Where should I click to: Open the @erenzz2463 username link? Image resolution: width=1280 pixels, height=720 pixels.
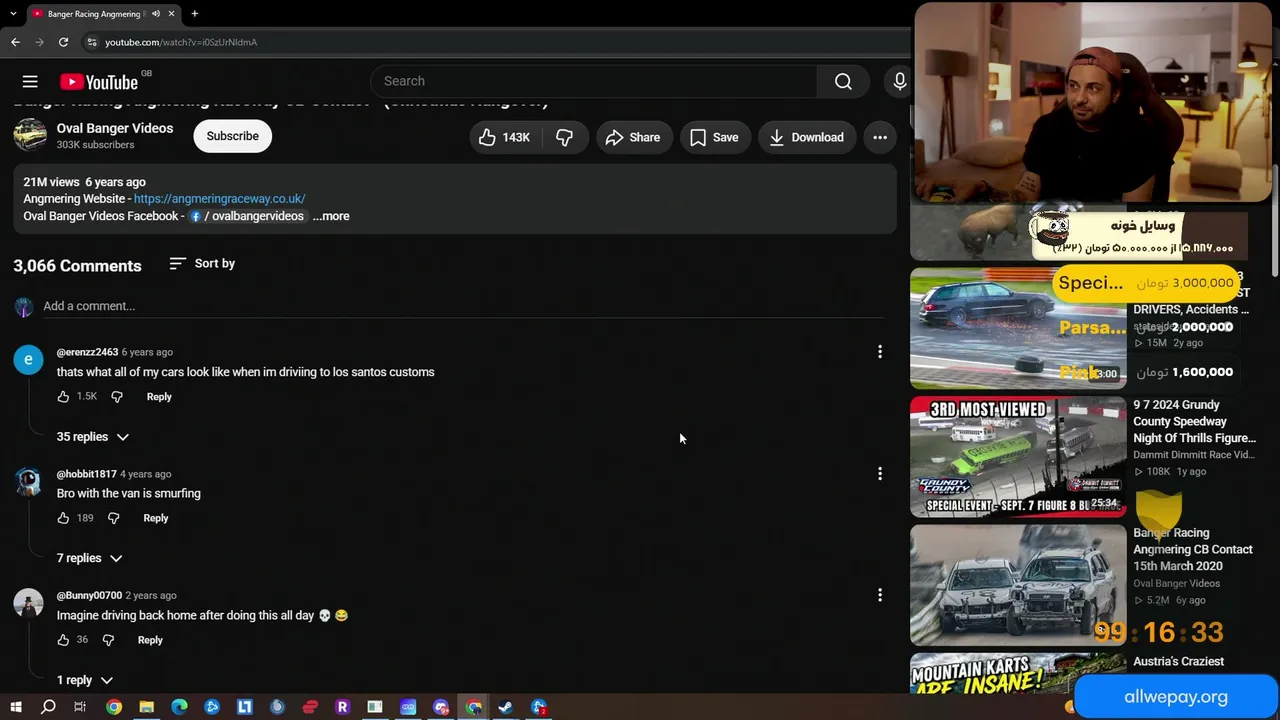pos(87,352)
